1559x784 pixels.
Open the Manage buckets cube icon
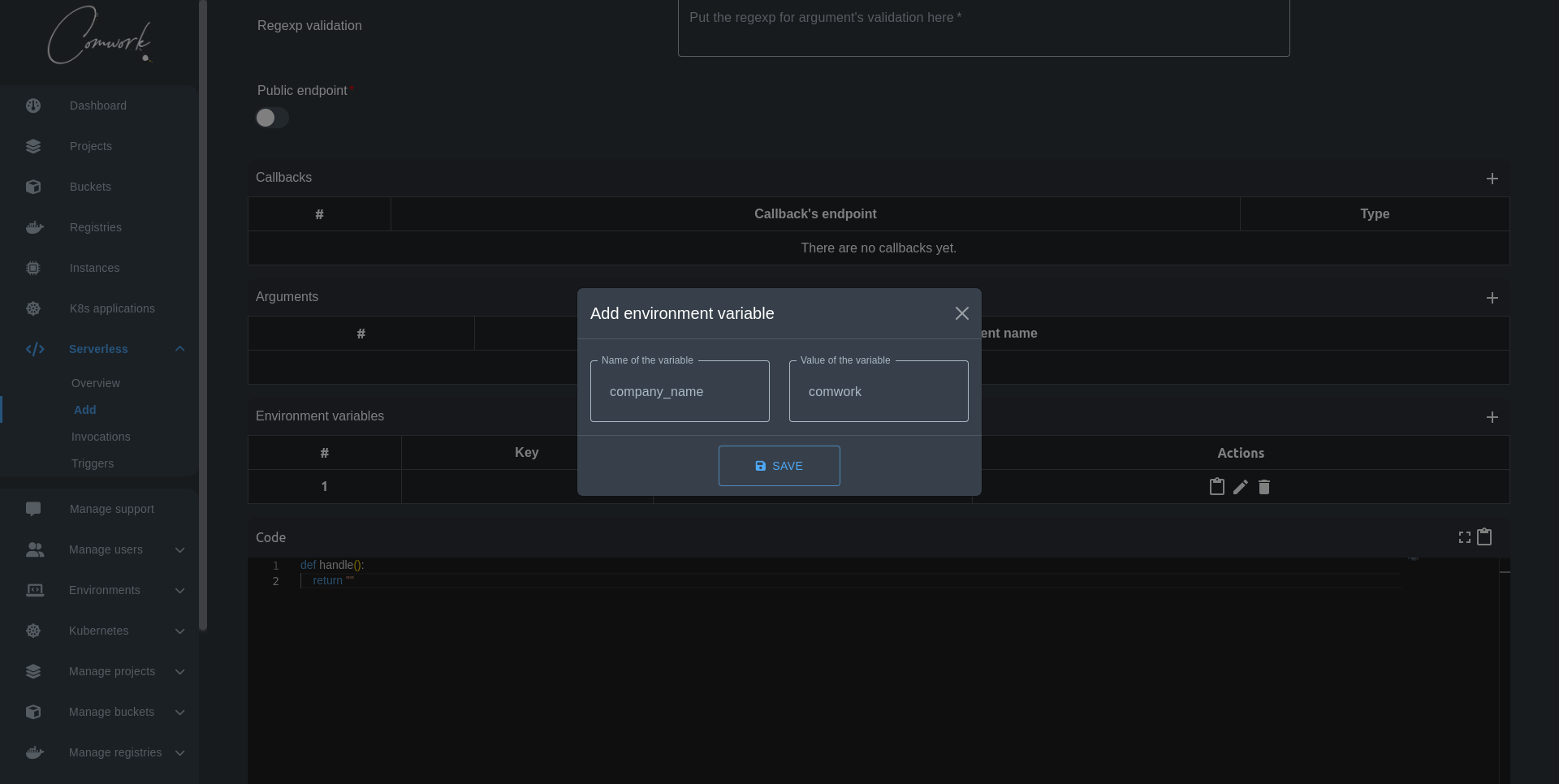(33, 712)
